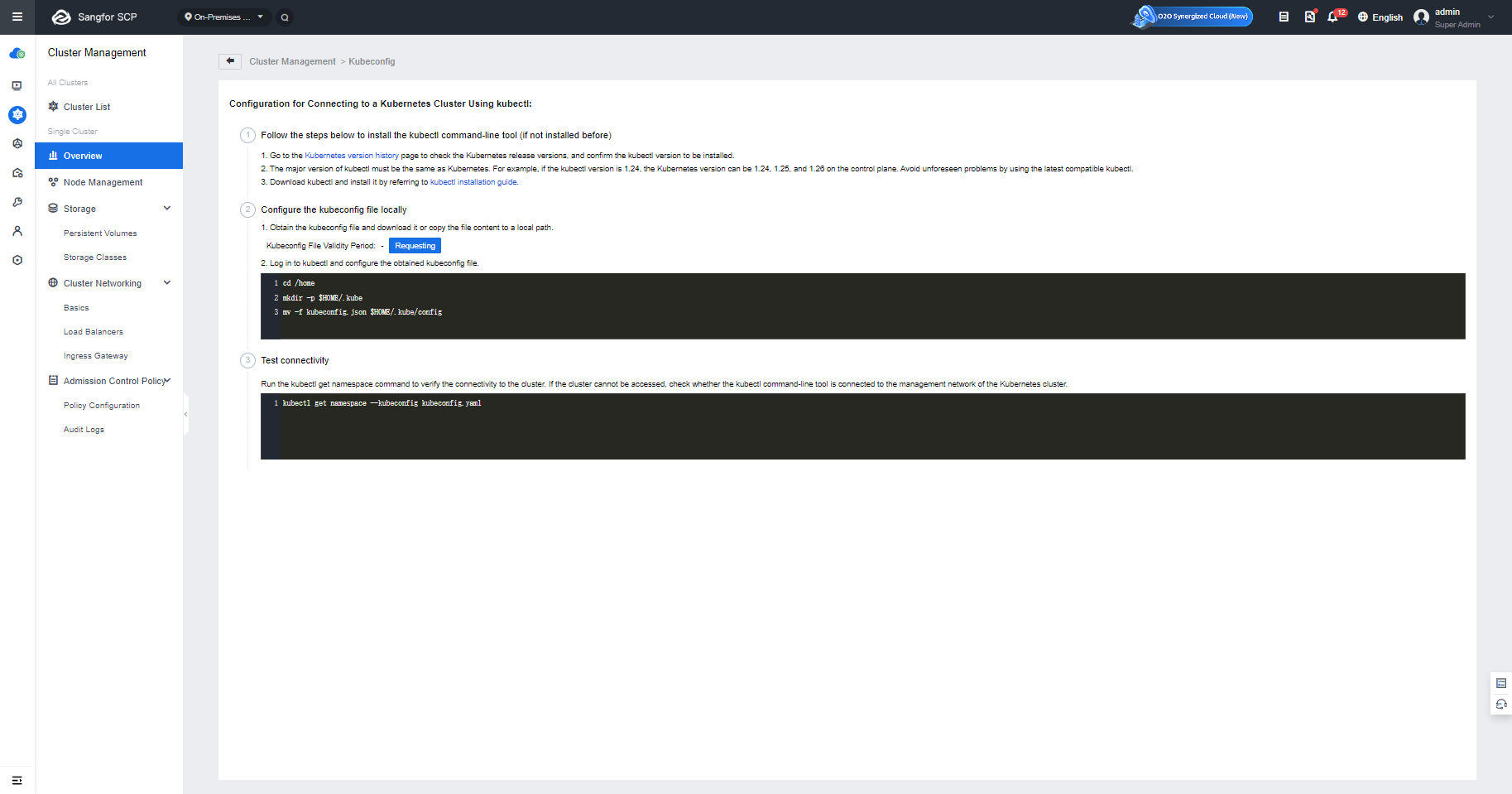Open the wrench tools icon in left rail
The height and width of the screenshot is (794, 1512).
17,202
